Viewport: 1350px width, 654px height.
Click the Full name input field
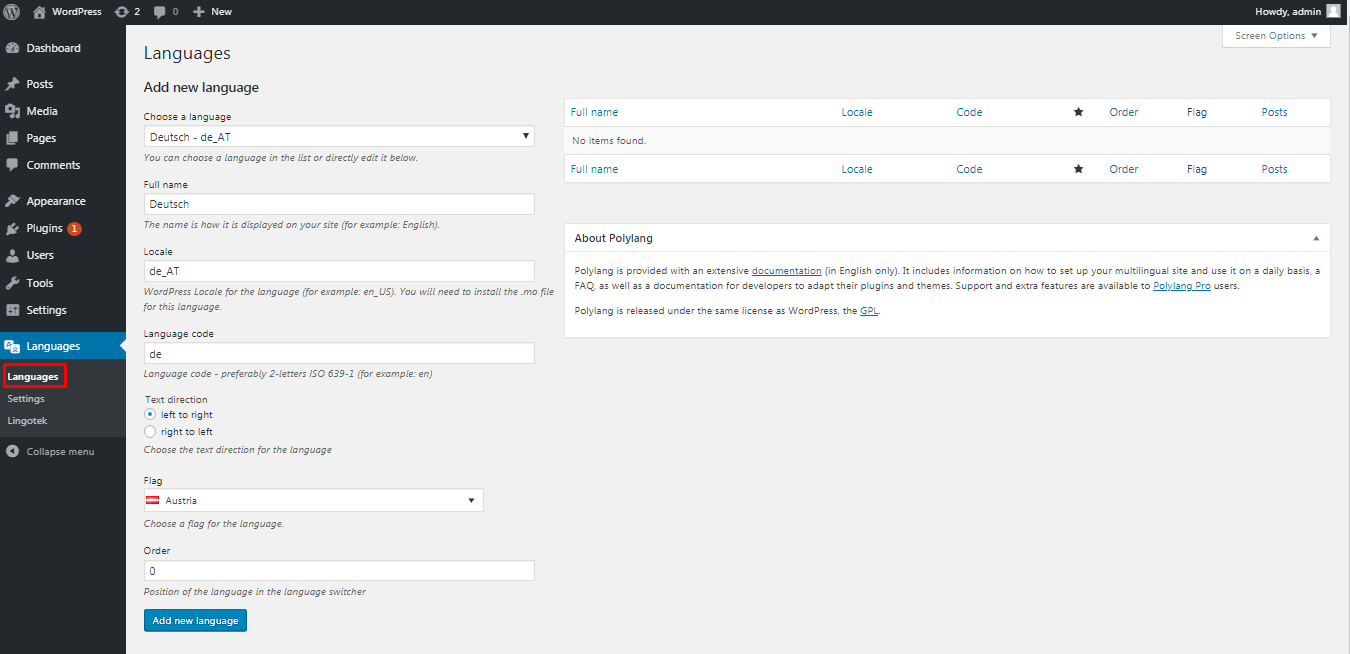339,204
